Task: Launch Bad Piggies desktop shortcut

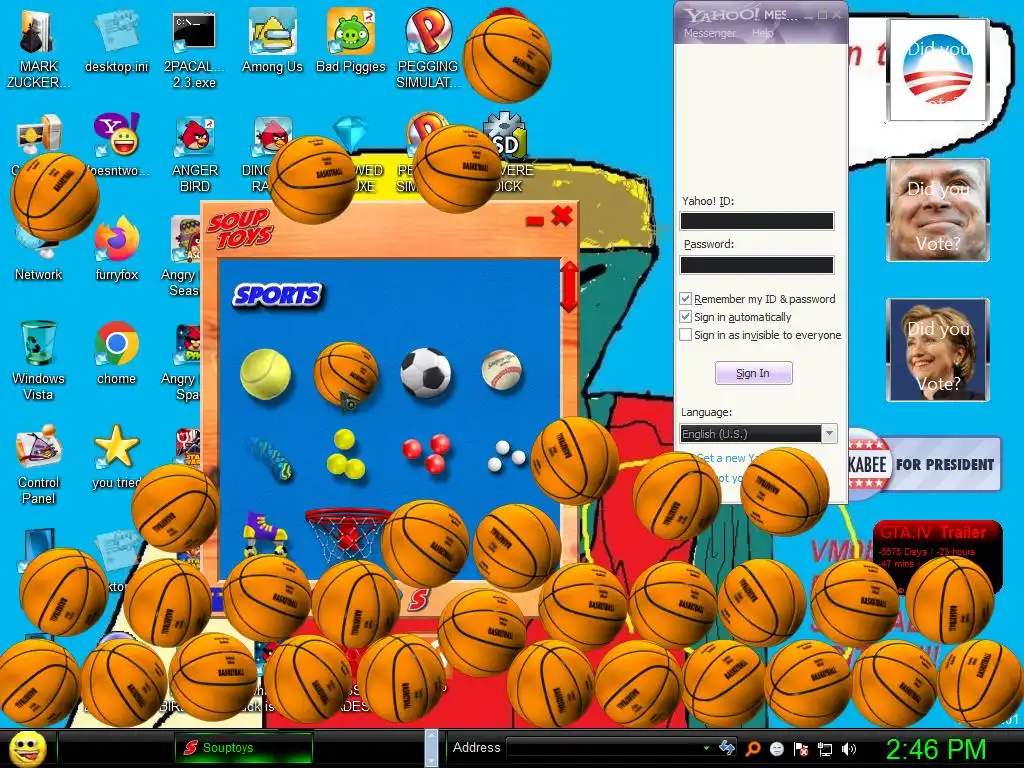Action: pyautogui.click(x=351, y=40)
